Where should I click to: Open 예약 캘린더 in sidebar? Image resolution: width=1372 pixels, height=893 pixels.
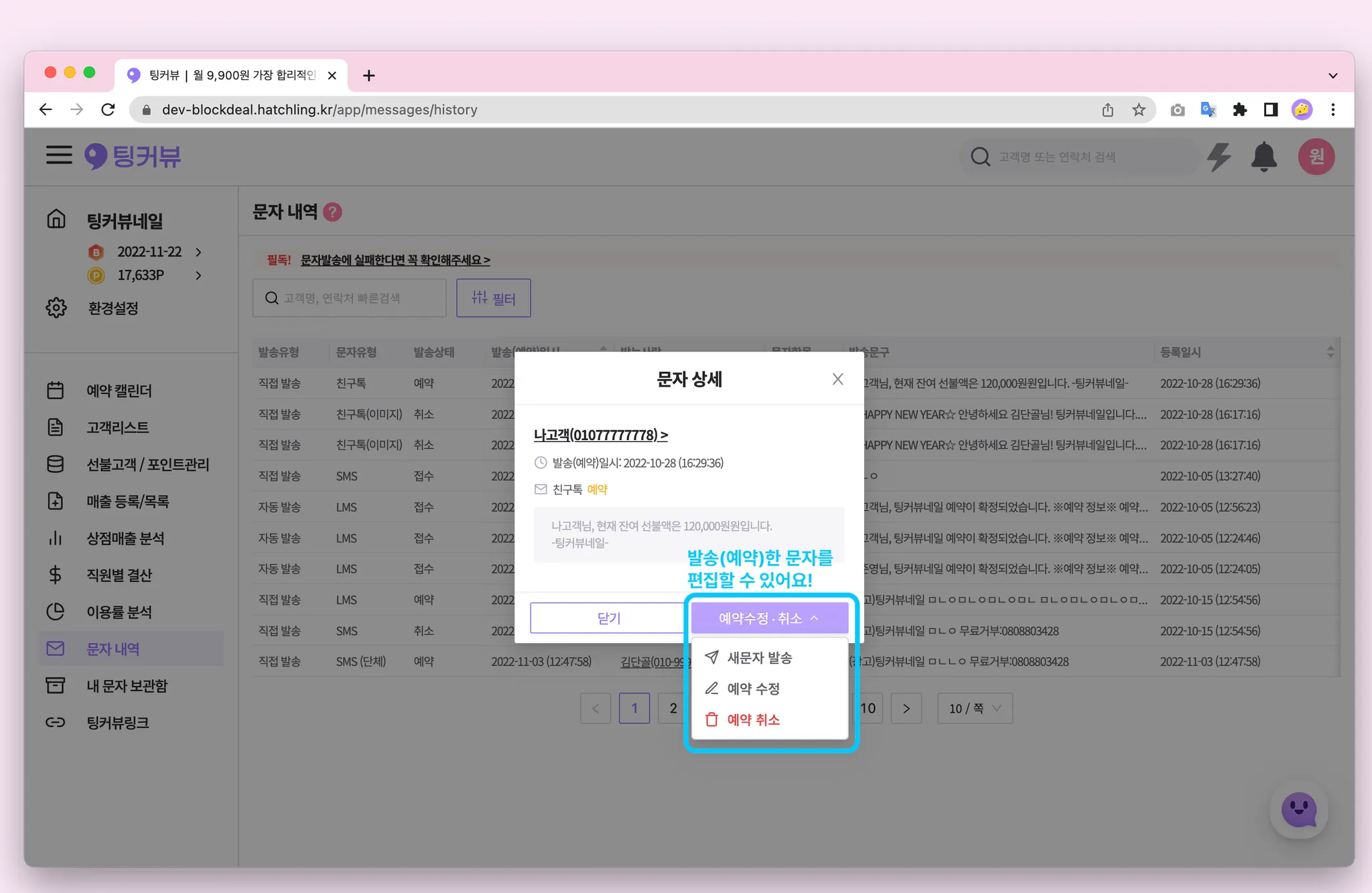[119, 391]
